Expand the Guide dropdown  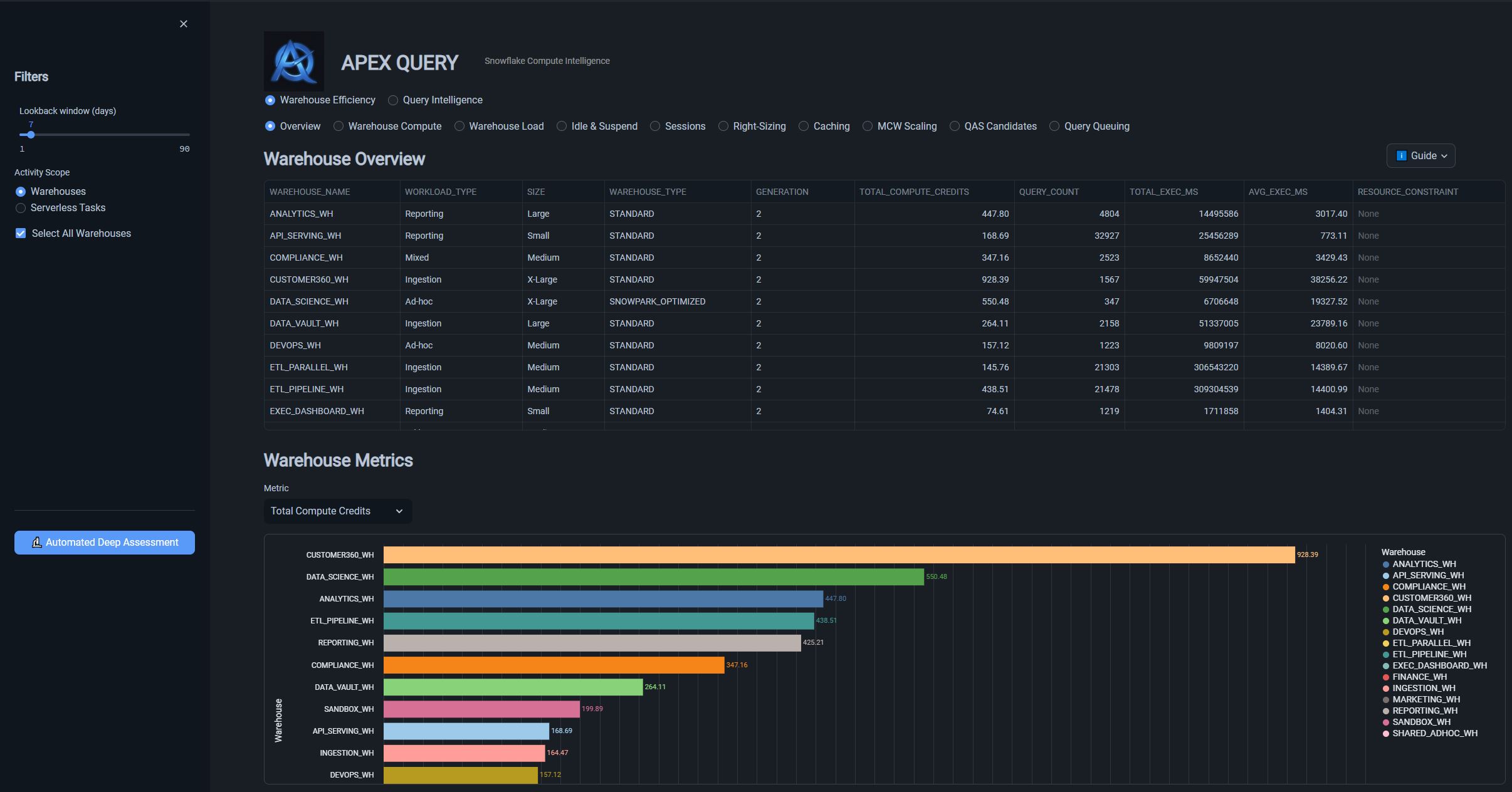[1420, 156]
